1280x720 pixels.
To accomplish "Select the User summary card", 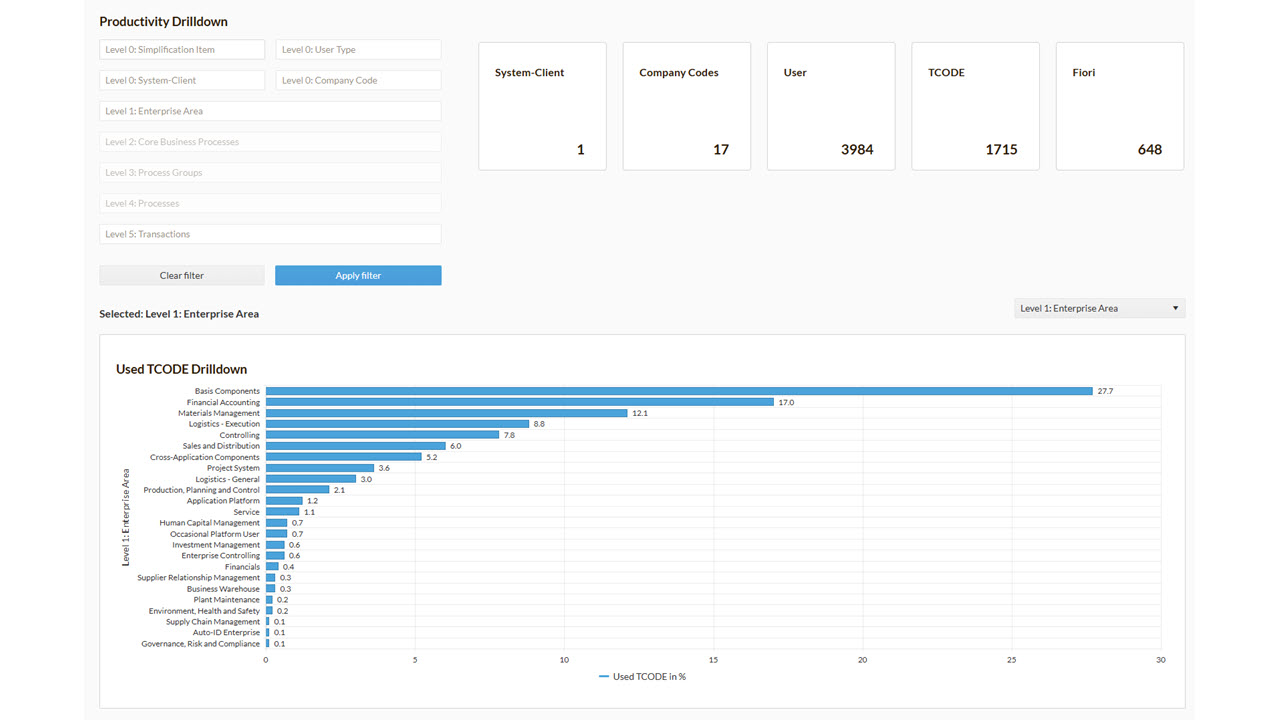I will pos(831,106).
